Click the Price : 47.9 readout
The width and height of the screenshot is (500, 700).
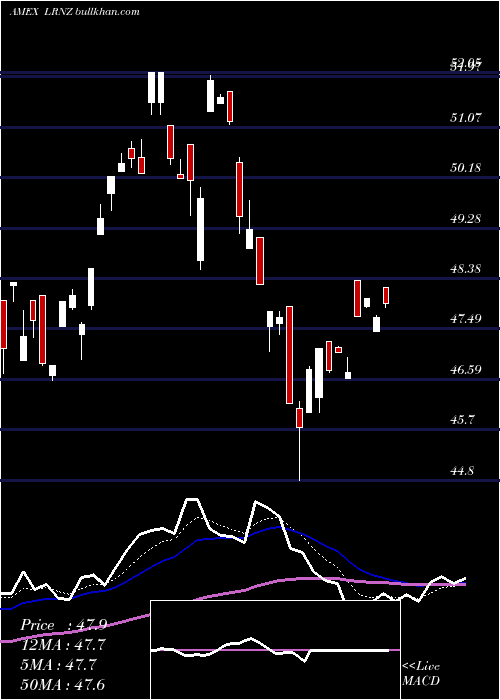63,625
